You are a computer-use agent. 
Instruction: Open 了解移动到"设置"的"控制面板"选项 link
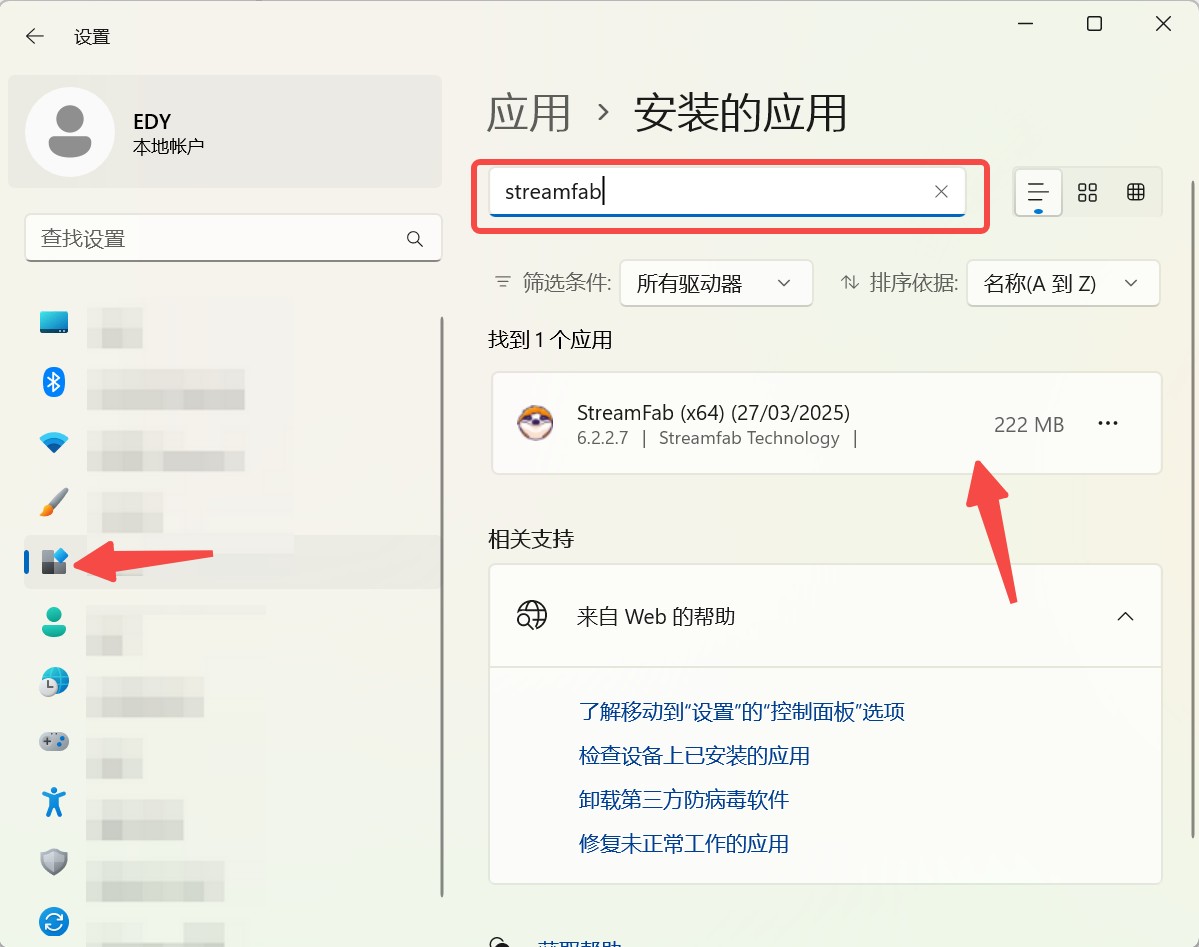[742, 712]
